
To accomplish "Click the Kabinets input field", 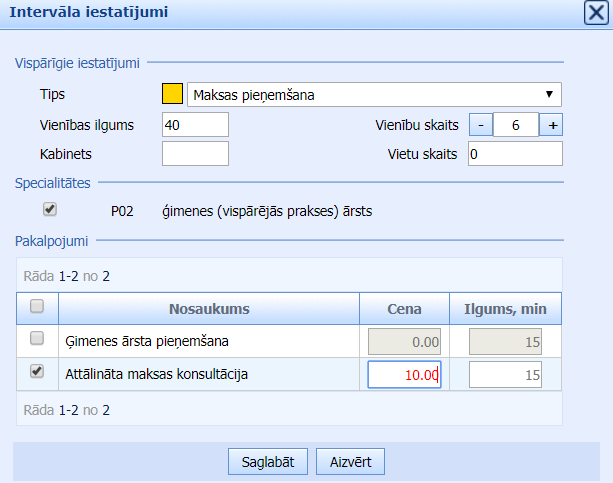I will [x=195, y=154].
